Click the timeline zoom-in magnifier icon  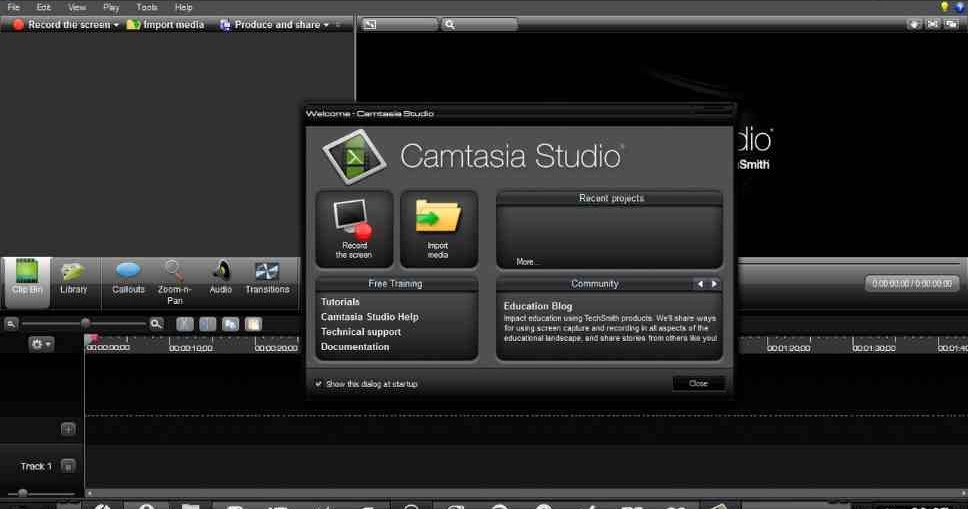coord(156,324)
